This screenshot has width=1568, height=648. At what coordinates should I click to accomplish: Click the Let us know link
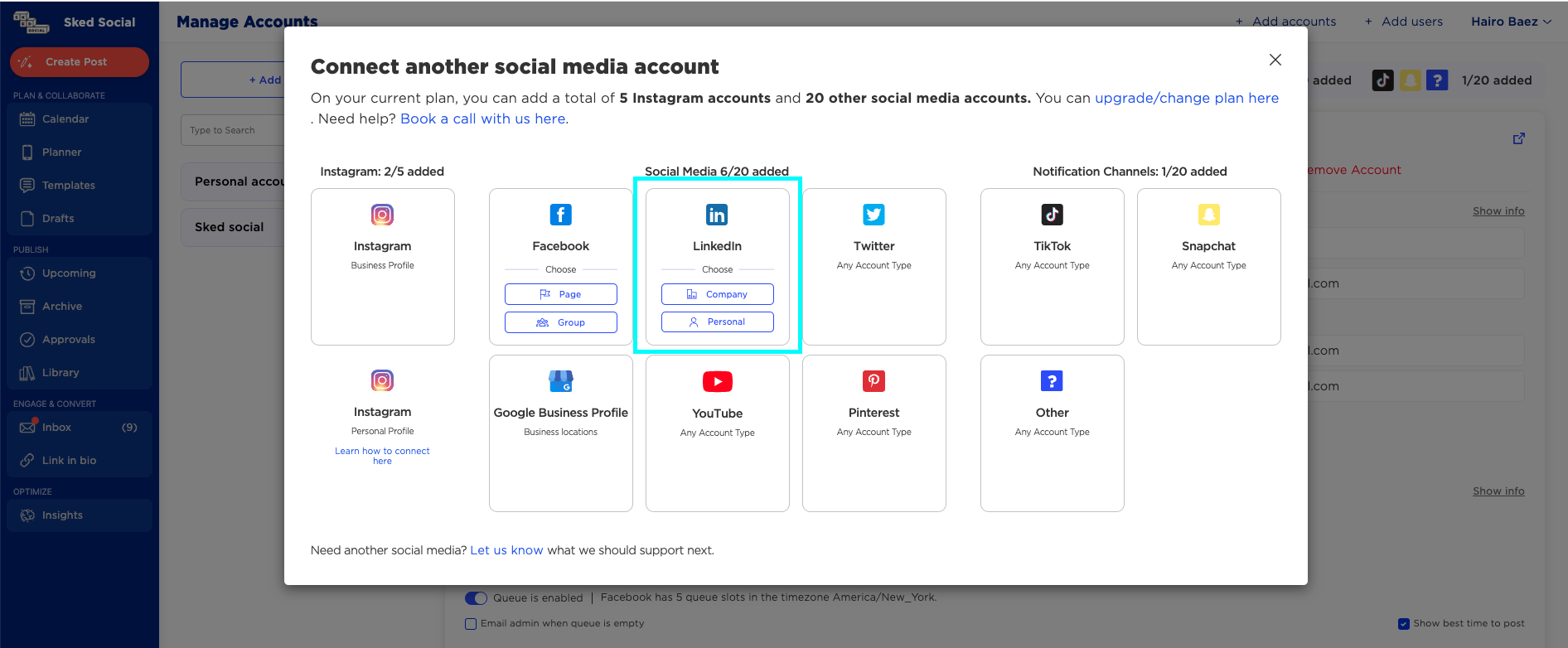point(506,550)
